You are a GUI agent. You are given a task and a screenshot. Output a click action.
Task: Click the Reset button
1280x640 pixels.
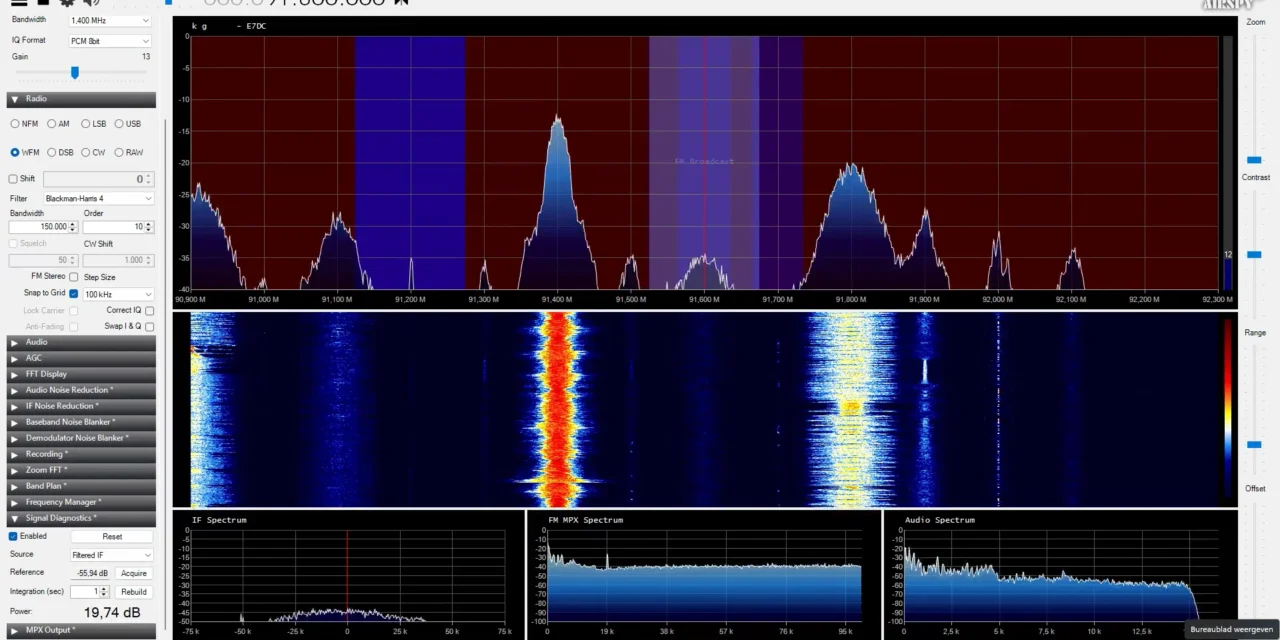(x=112, y=537)
